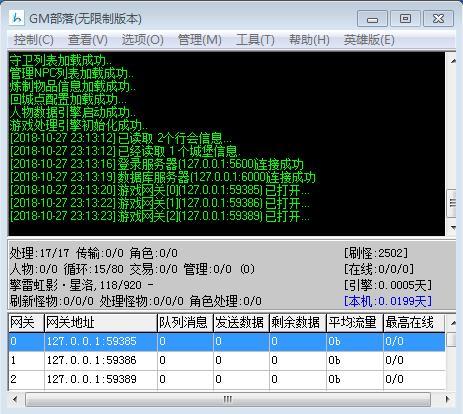Click gateway table vertical scrollbar thumb
This screenshot has height=414, width=463.
(452, 340)
